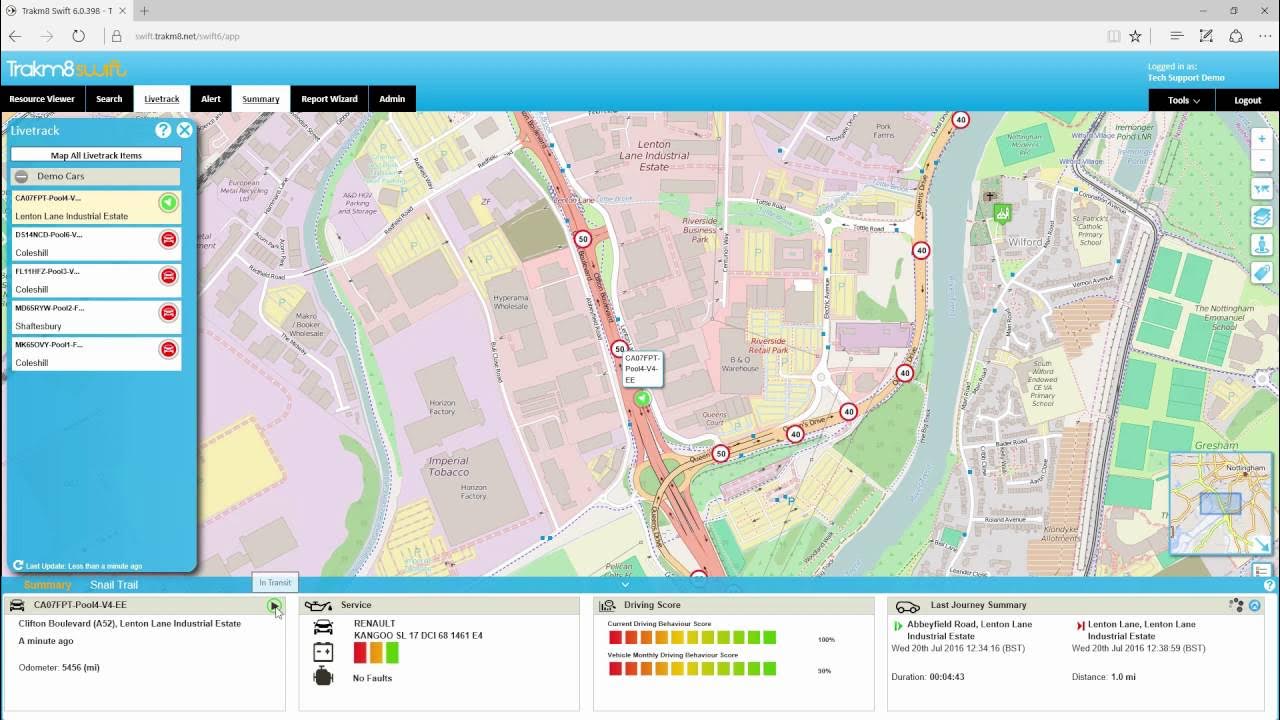
Task: Collapse the Demo Cars group
Action: pyautogui.click(x=21, y=176)
